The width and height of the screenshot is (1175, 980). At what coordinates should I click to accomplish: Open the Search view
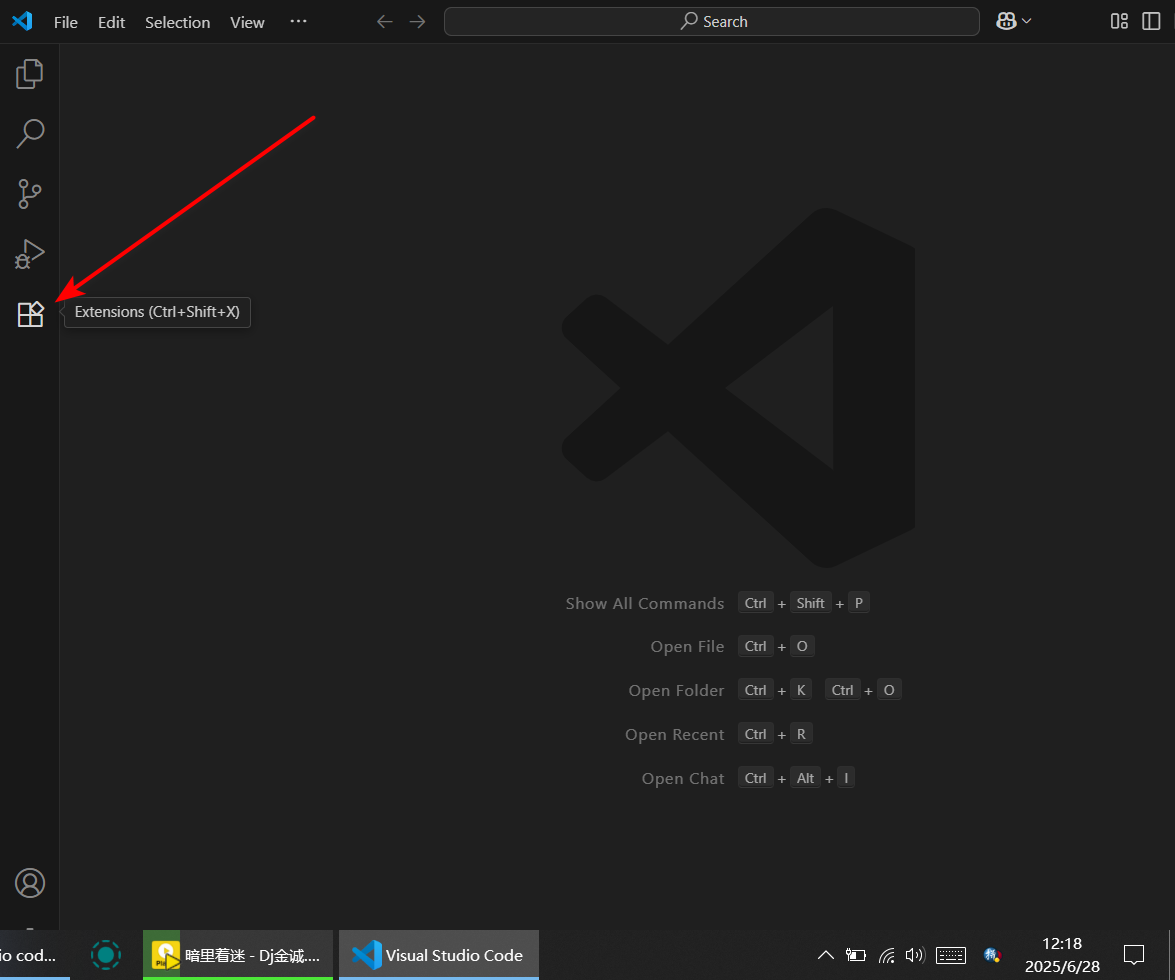pos(30,133)
